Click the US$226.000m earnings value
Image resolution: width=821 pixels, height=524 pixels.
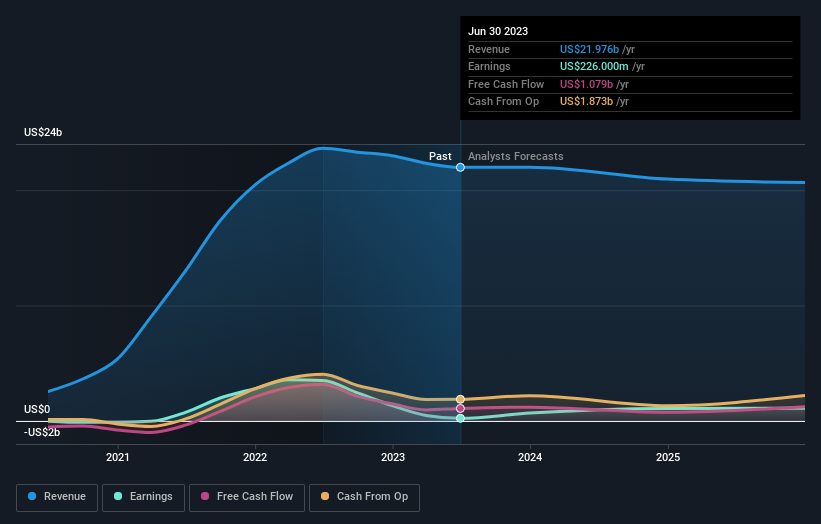coord(594,66)
